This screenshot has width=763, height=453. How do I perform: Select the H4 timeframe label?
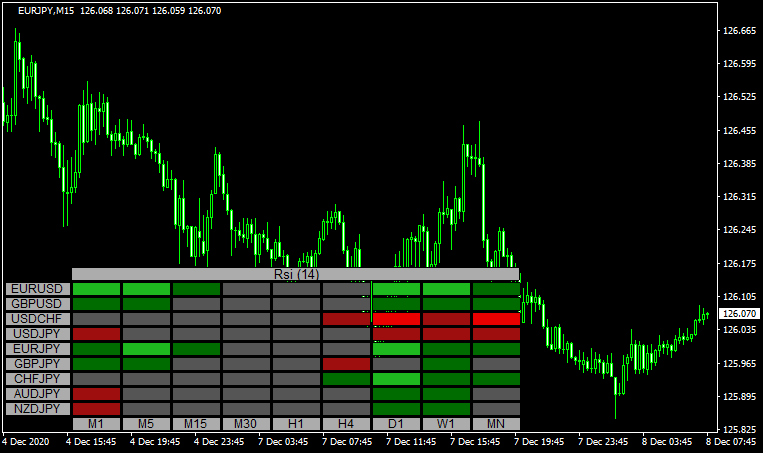[x=346, y=424]
